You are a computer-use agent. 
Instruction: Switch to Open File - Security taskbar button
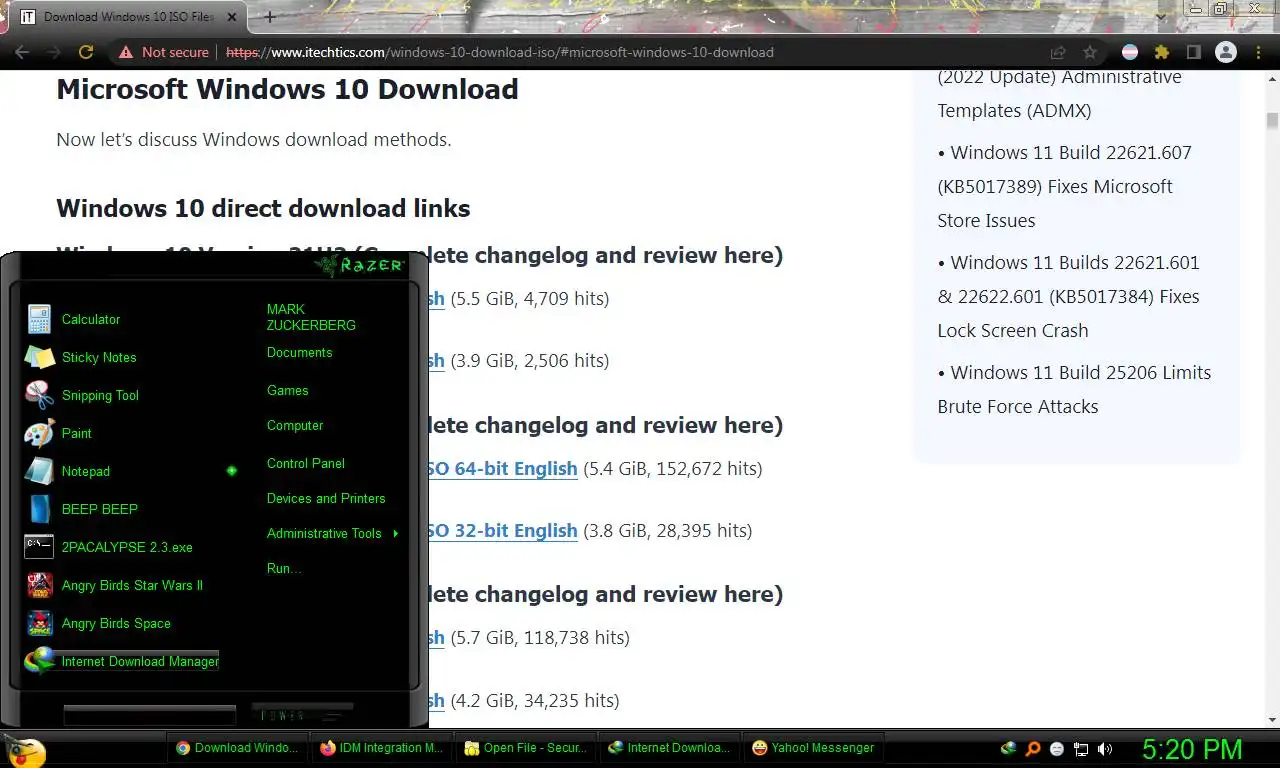tap(526, 748)
